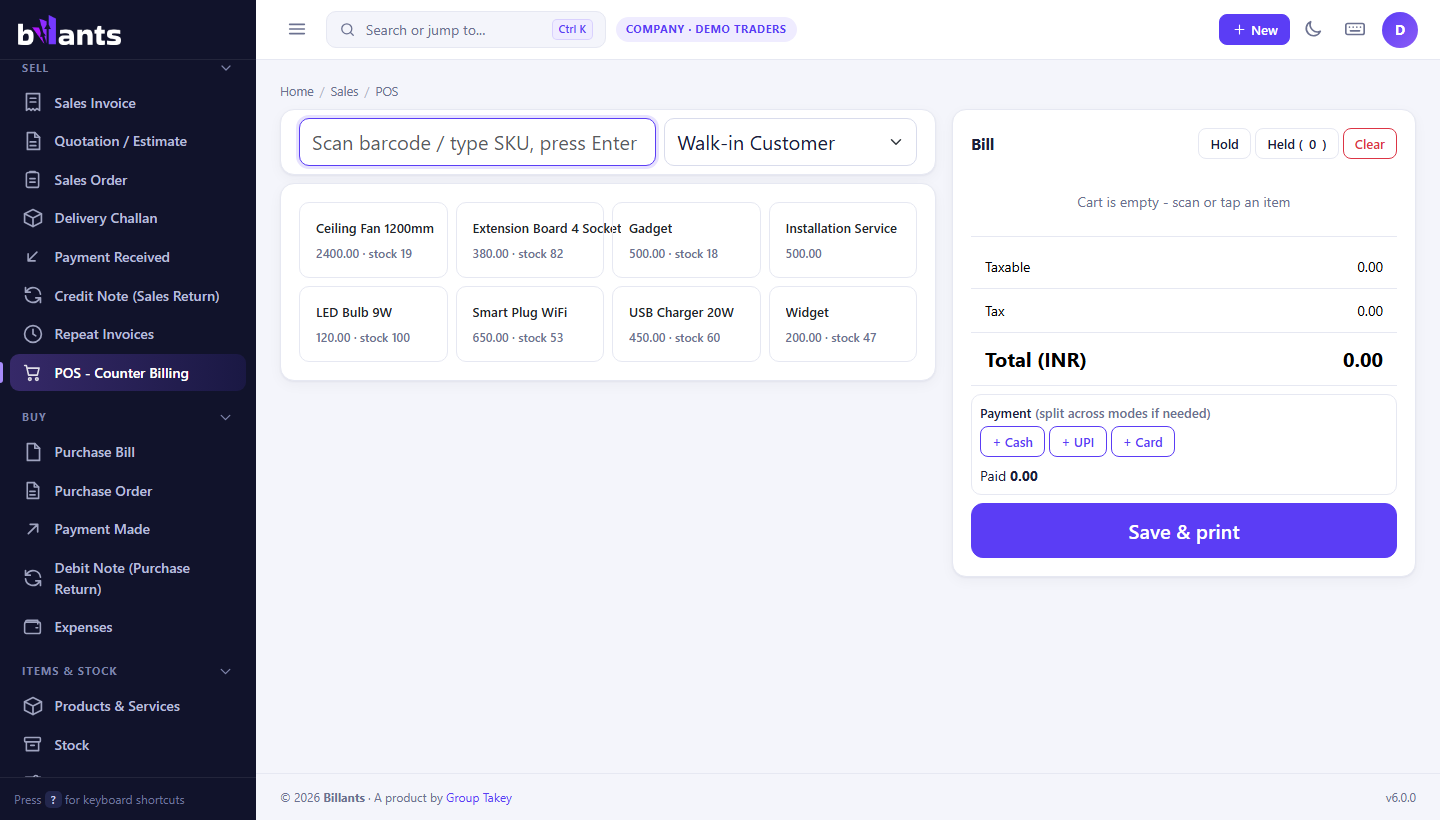
Task: Clear the bill with the Clear button
Action: [x=1370, y=144]
